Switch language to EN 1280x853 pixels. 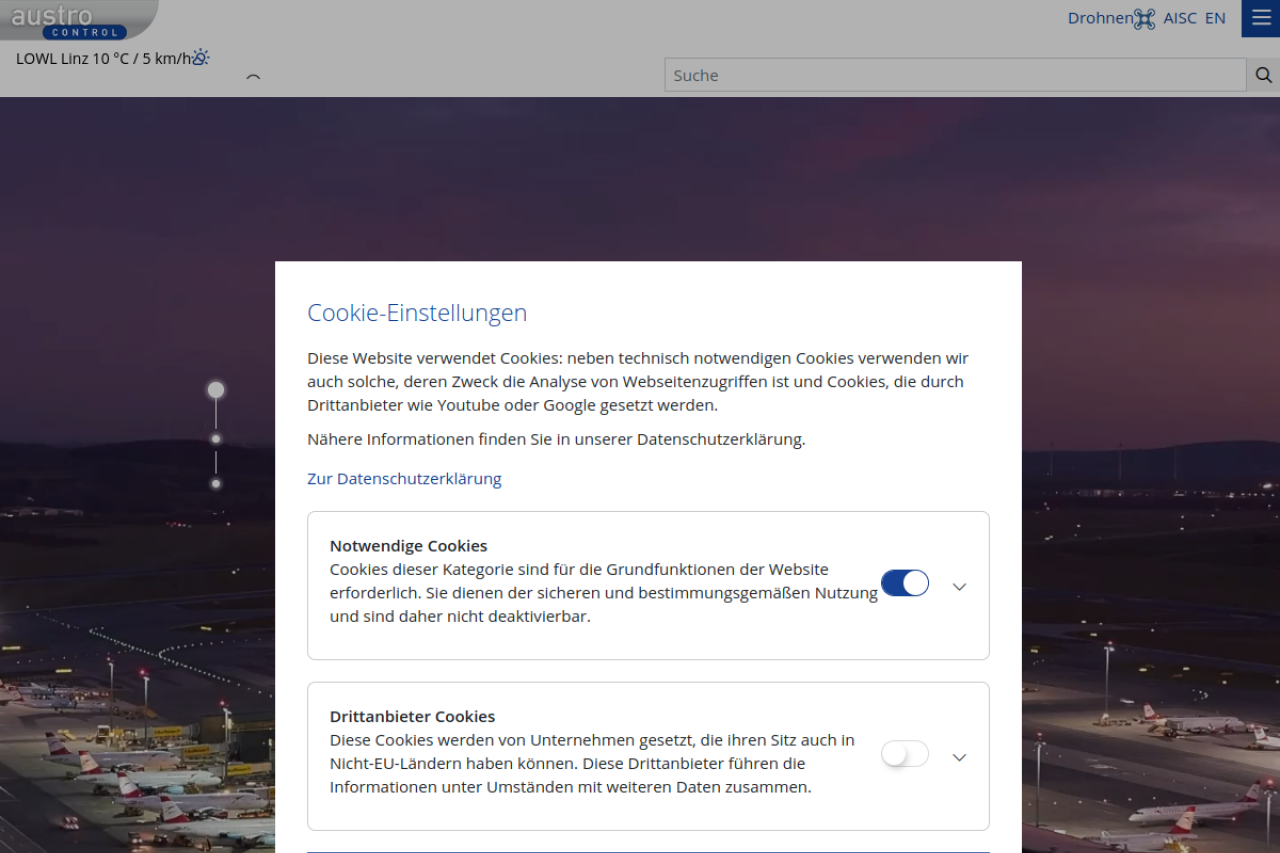coord(1215,18)
